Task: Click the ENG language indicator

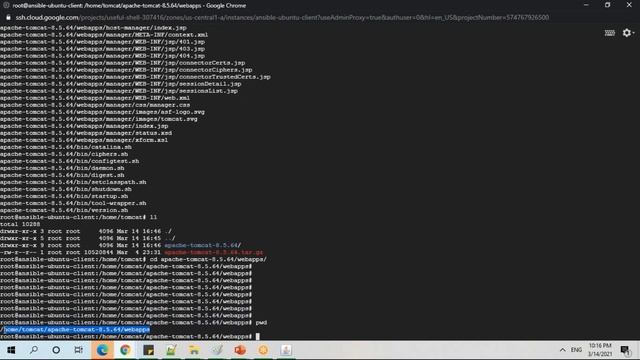Action: (576, 350)
